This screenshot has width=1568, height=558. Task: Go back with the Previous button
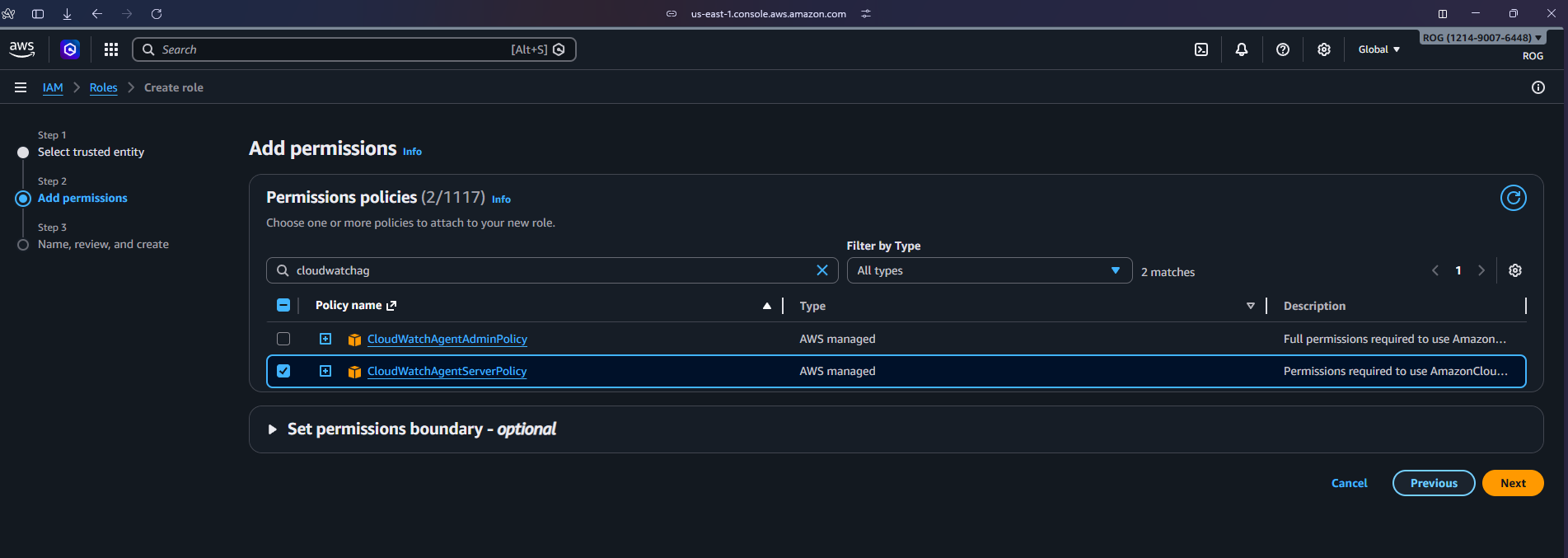(1433, 483)
